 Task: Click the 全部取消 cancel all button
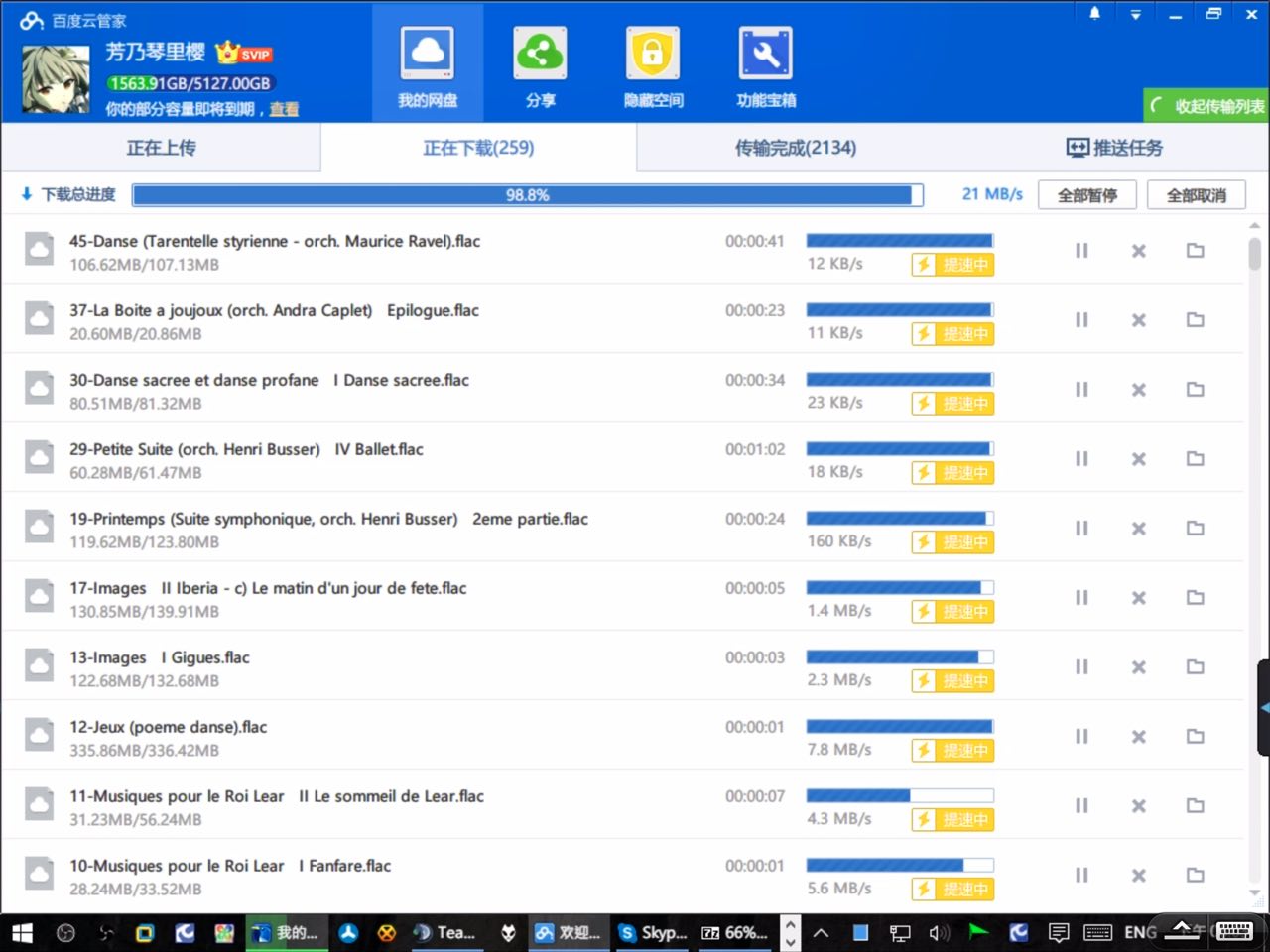(1197, 195)
